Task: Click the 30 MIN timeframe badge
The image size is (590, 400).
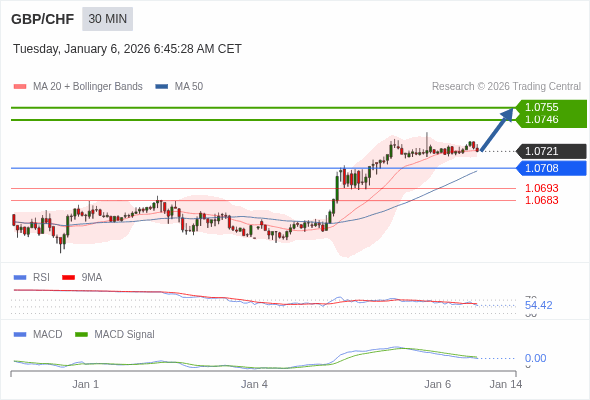Action: click(x=107, y=19)
